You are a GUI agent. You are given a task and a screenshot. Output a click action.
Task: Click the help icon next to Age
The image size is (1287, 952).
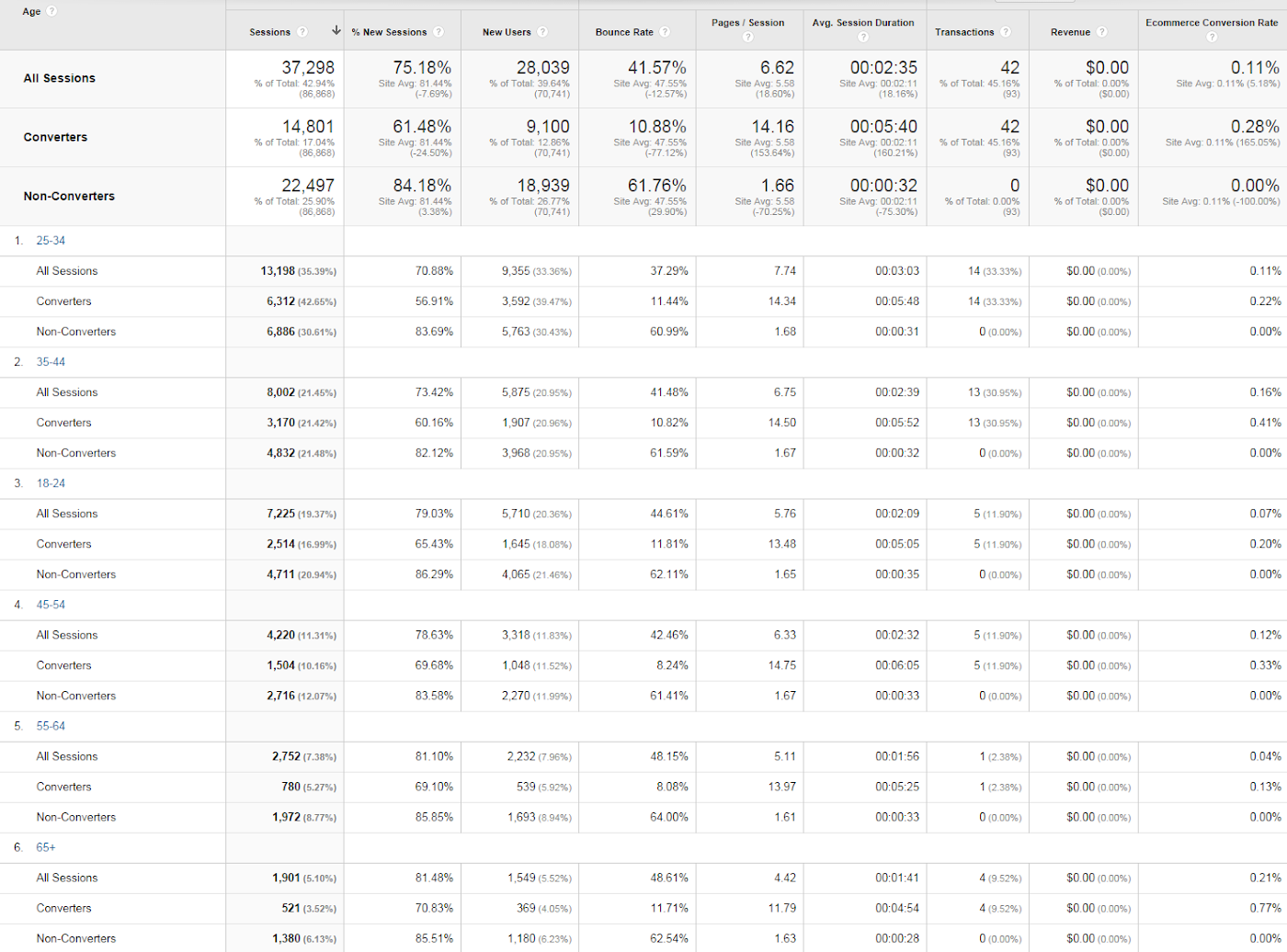(x=52, y=11)
